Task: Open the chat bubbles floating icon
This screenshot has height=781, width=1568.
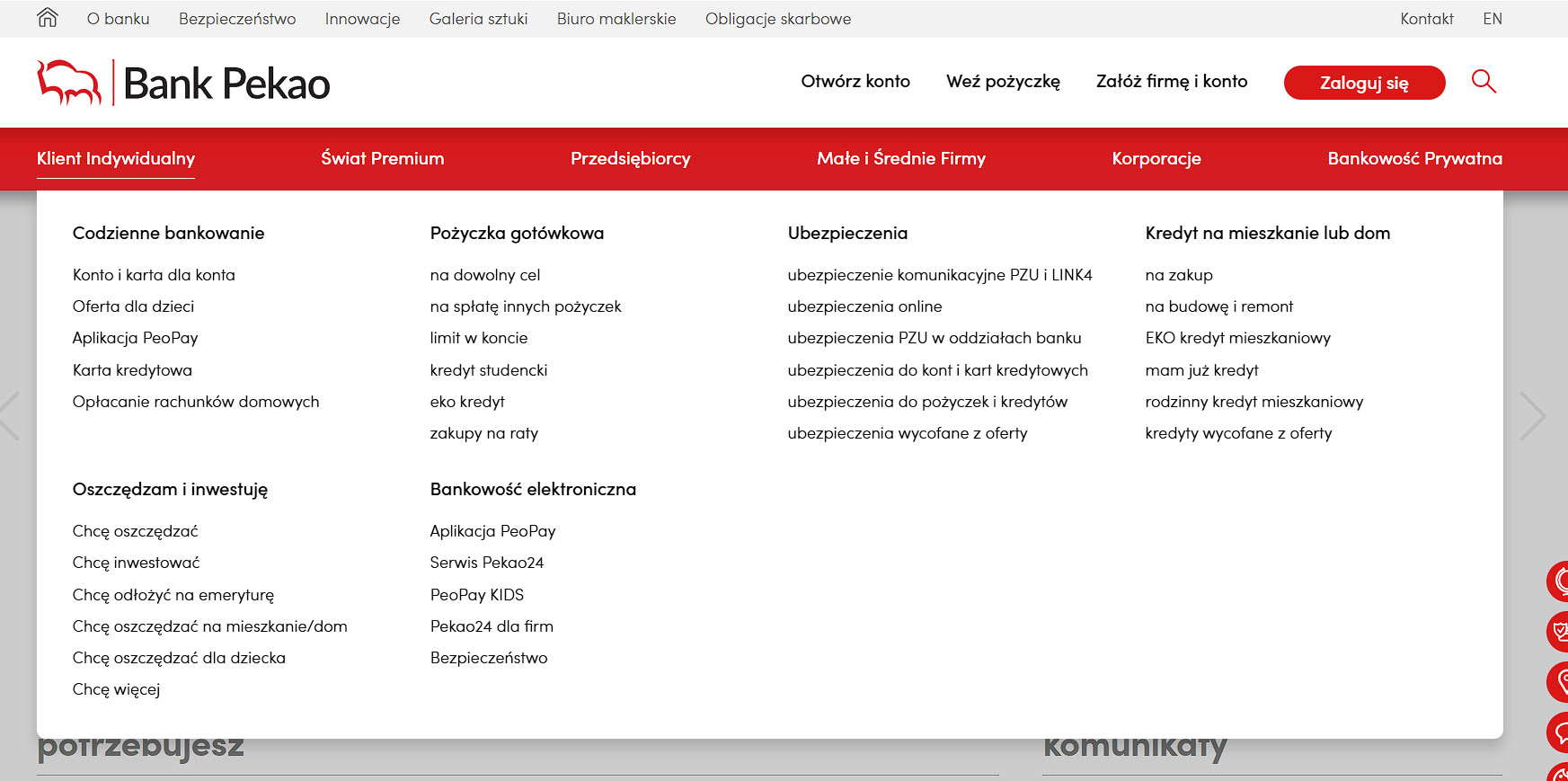Action: tap(1558, 732)
